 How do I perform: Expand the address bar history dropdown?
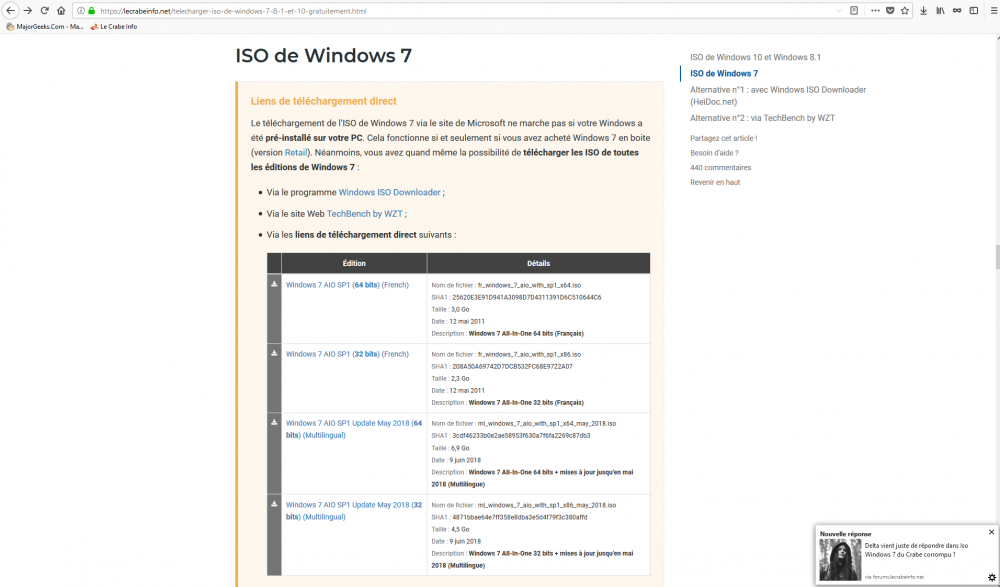click(x=838, y=10)
